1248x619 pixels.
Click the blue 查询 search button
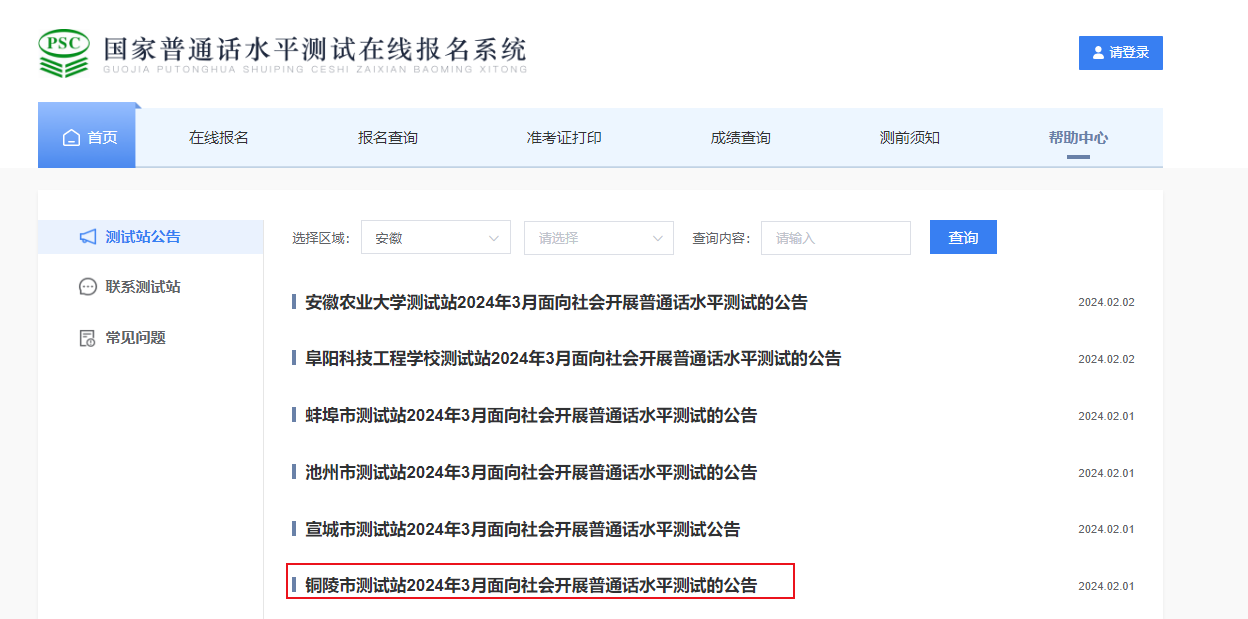[963, 238]
